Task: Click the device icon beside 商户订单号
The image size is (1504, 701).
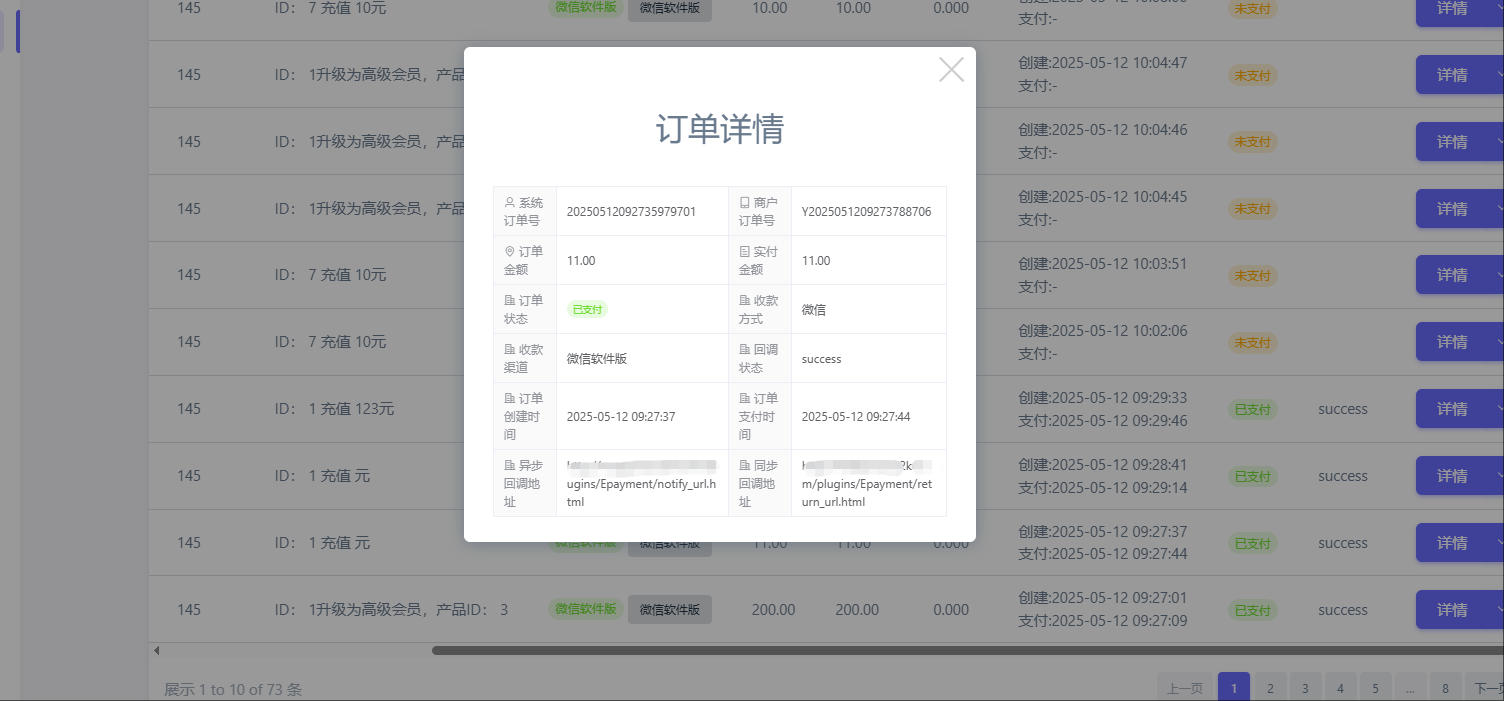Action: tap(745, 202)
